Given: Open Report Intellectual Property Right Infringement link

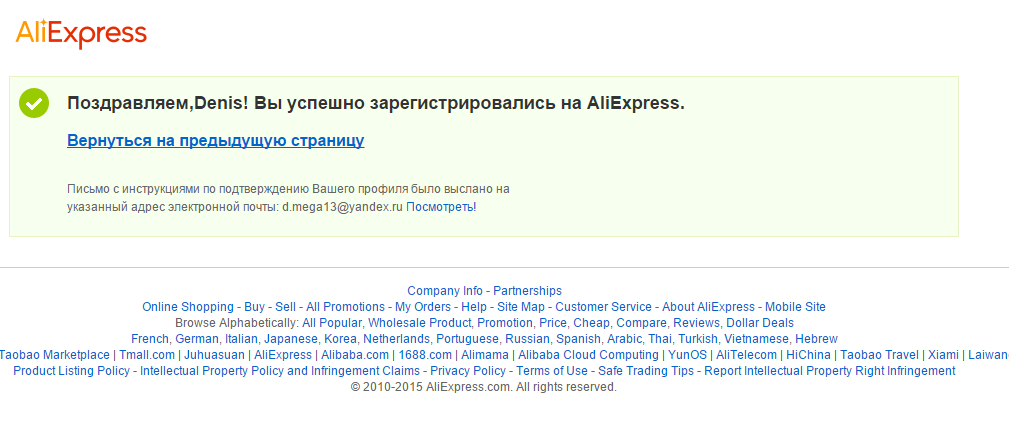Looking at the screenshot, I should click(830, 371).
